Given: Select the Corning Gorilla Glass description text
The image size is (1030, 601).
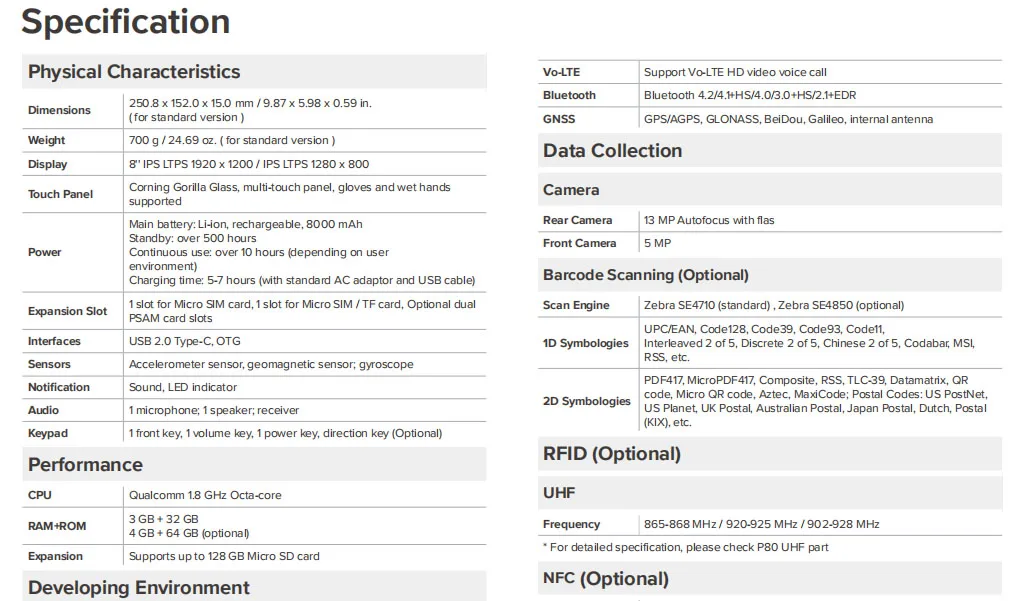Looking at the screenshot, I should click(290, 194).
